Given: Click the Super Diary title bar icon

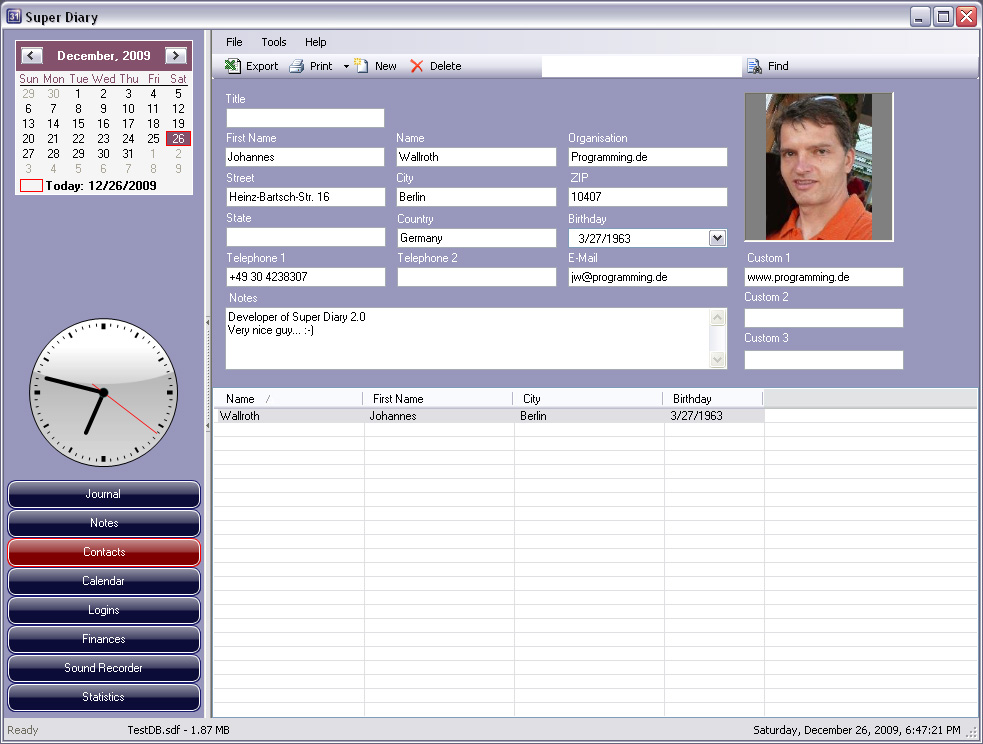Looking at the screenshot, I should (14, 16).
